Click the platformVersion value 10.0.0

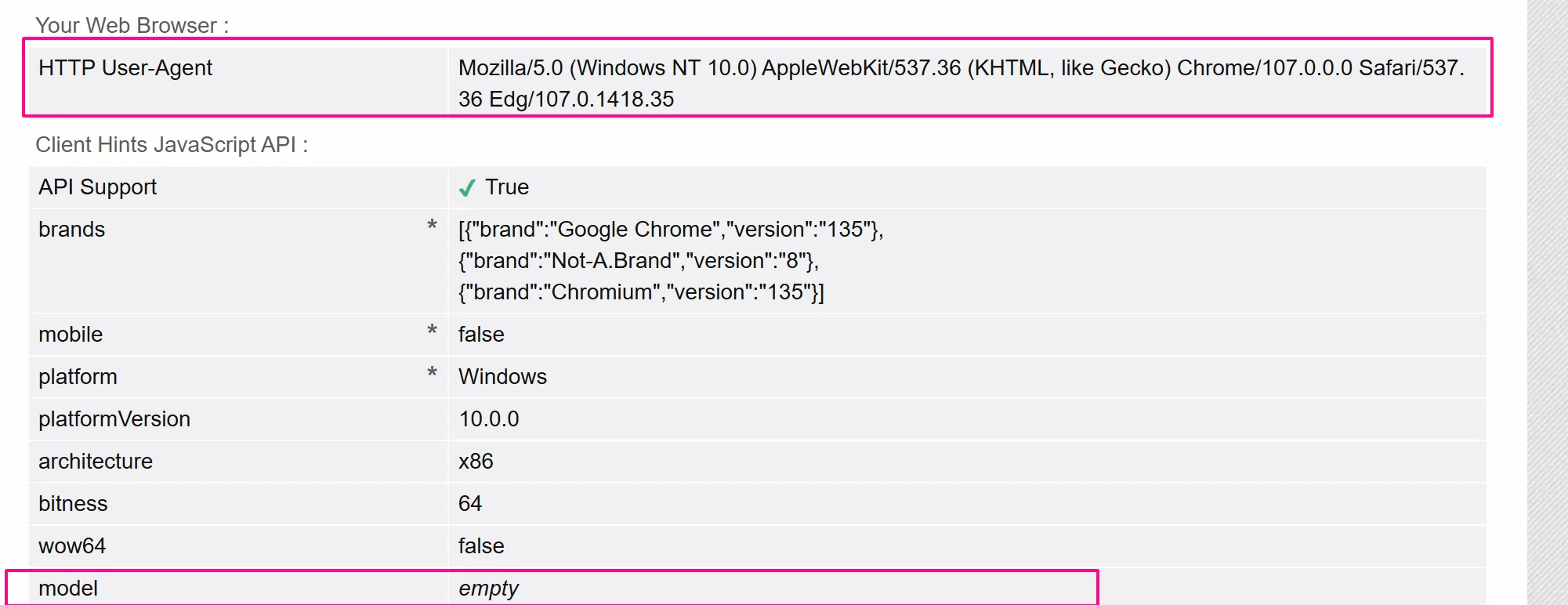(x=488, y=419)
